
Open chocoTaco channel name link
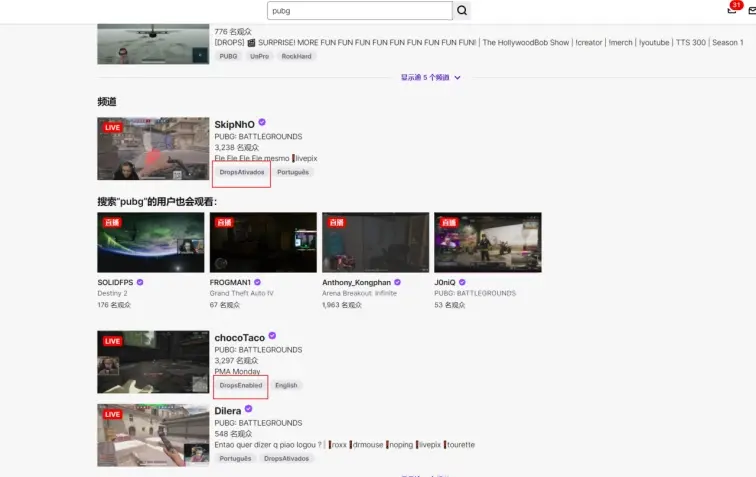240,338
